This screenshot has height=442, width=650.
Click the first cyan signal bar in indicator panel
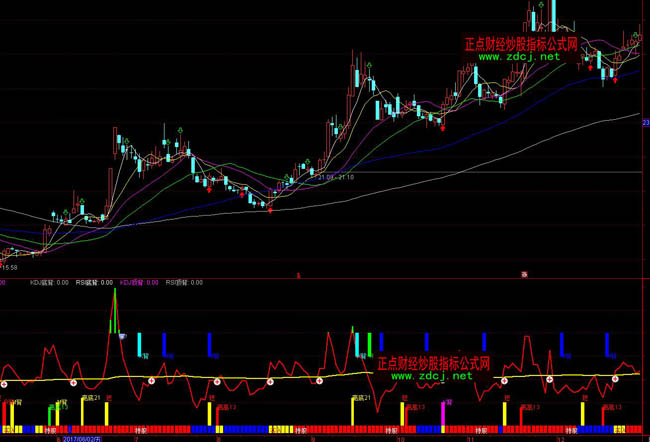[139, 342]
